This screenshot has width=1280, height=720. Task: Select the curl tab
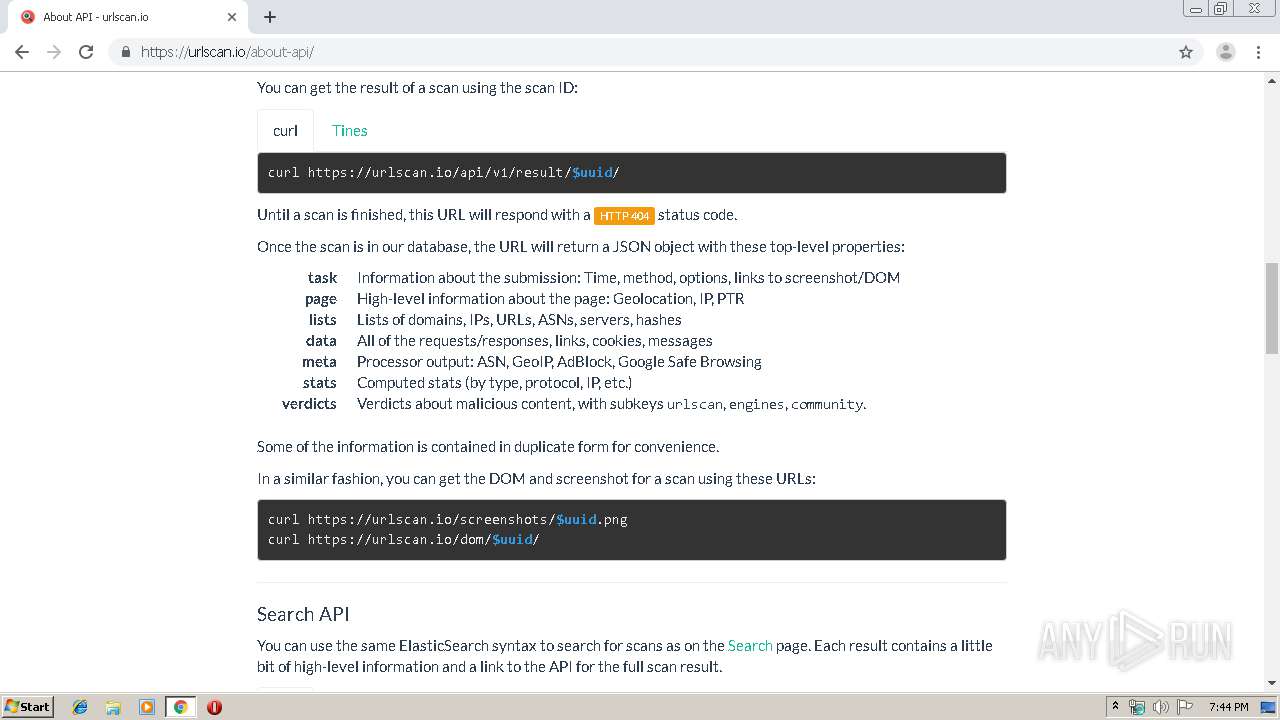[285, 131]
